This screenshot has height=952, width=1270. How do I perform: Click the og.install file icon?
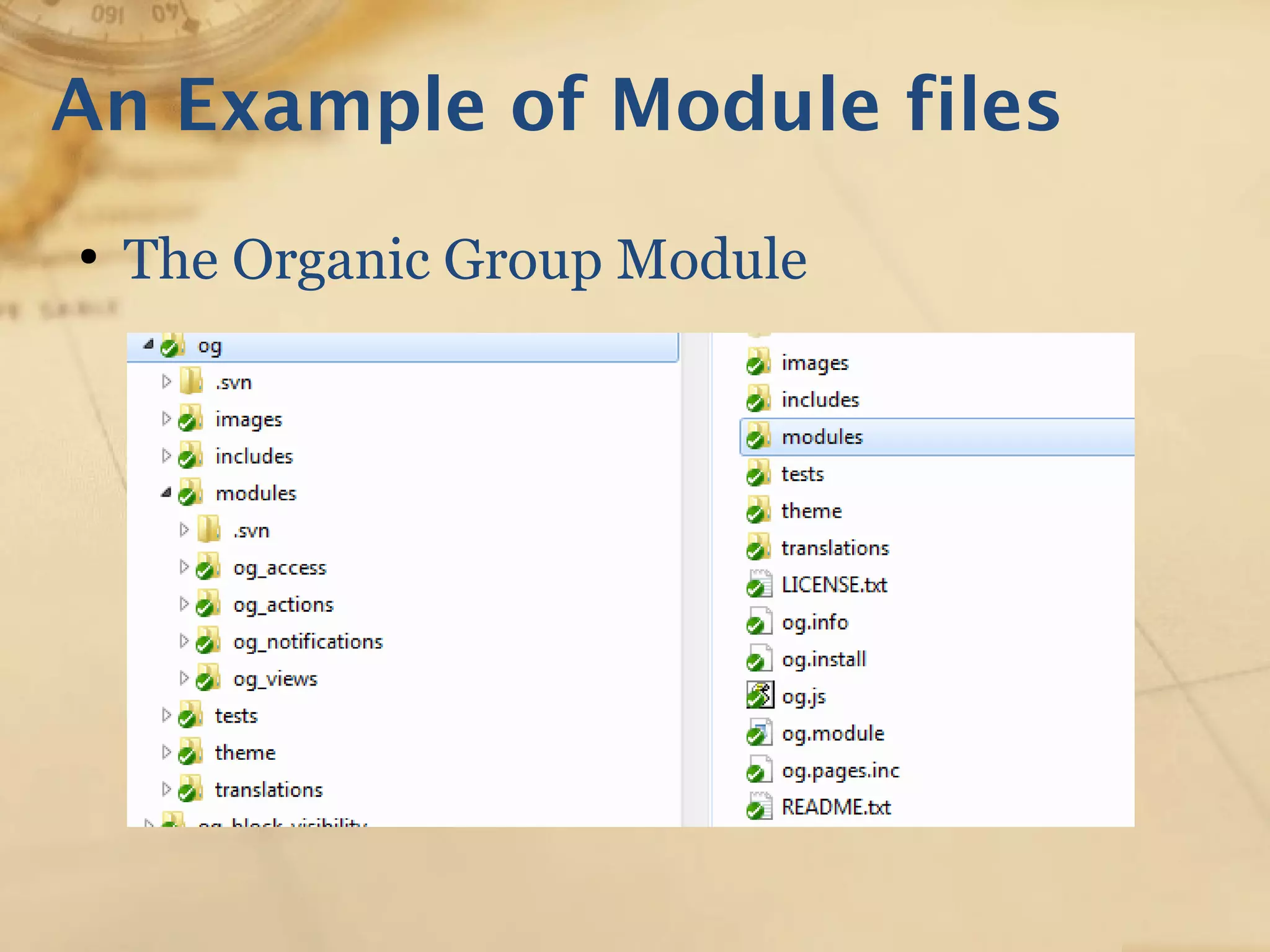pos(760,658)
